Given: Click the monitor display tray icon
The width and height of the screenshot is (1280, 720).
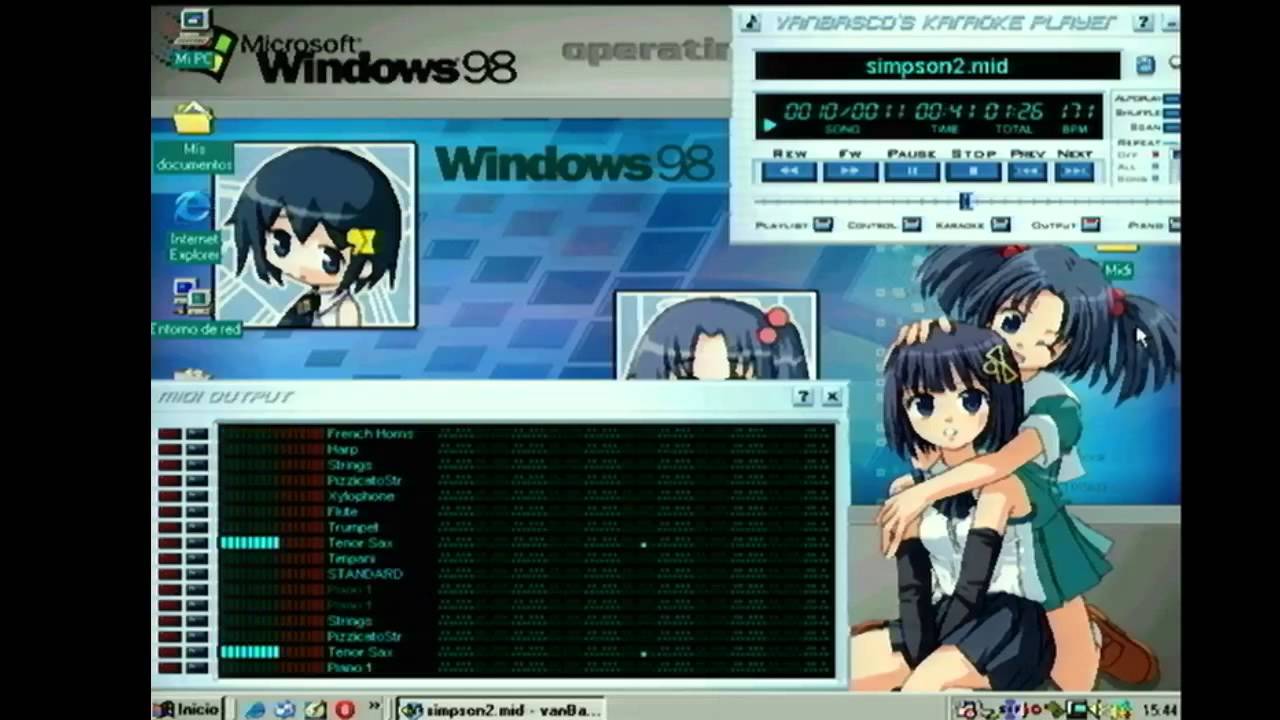Looking at the screenshot, I should coord(1079,709).
